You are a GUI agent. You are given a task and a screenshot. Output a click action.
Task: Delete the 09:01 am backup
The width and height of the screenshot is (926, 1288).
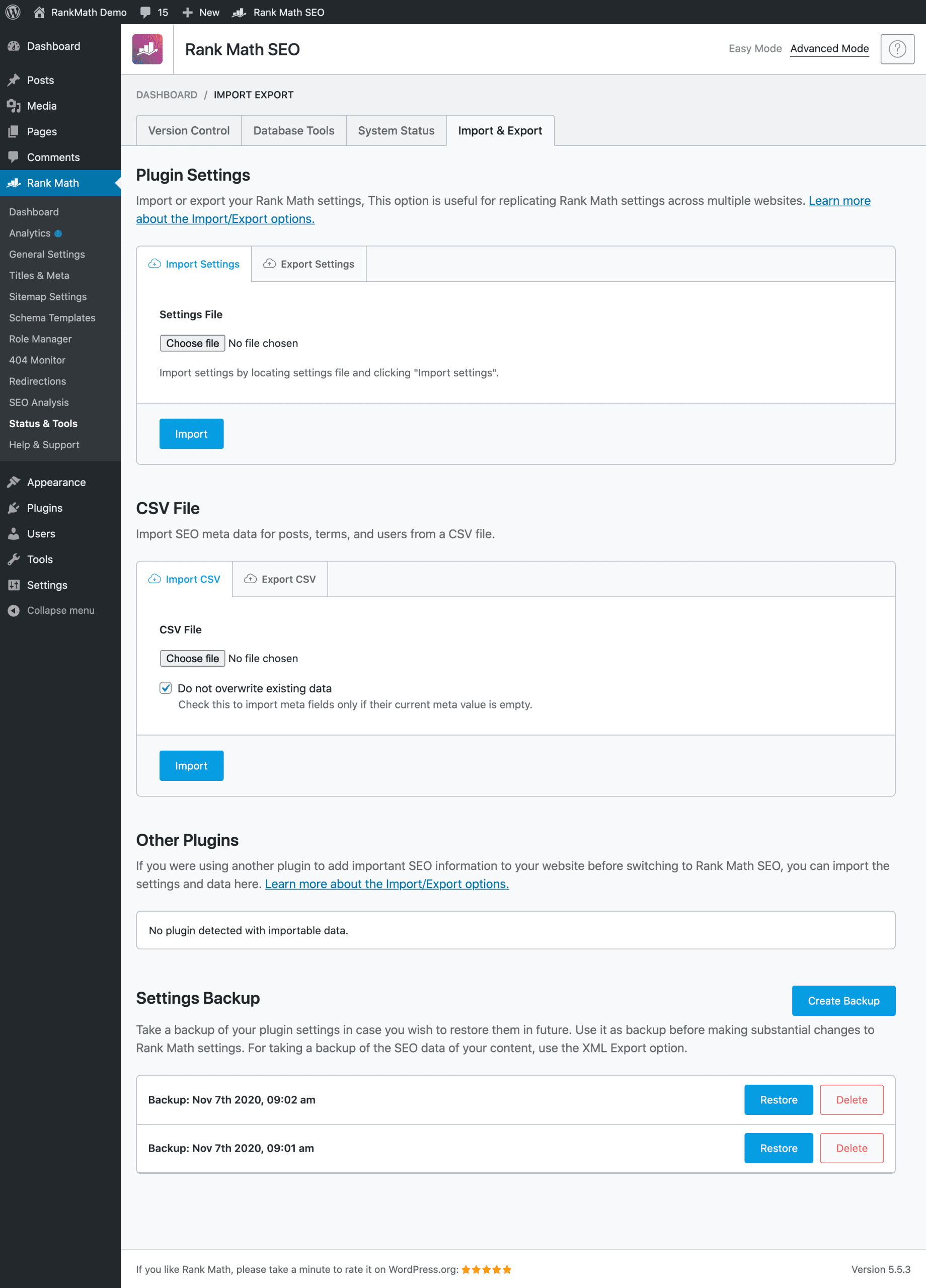[x=852, y=1148]
